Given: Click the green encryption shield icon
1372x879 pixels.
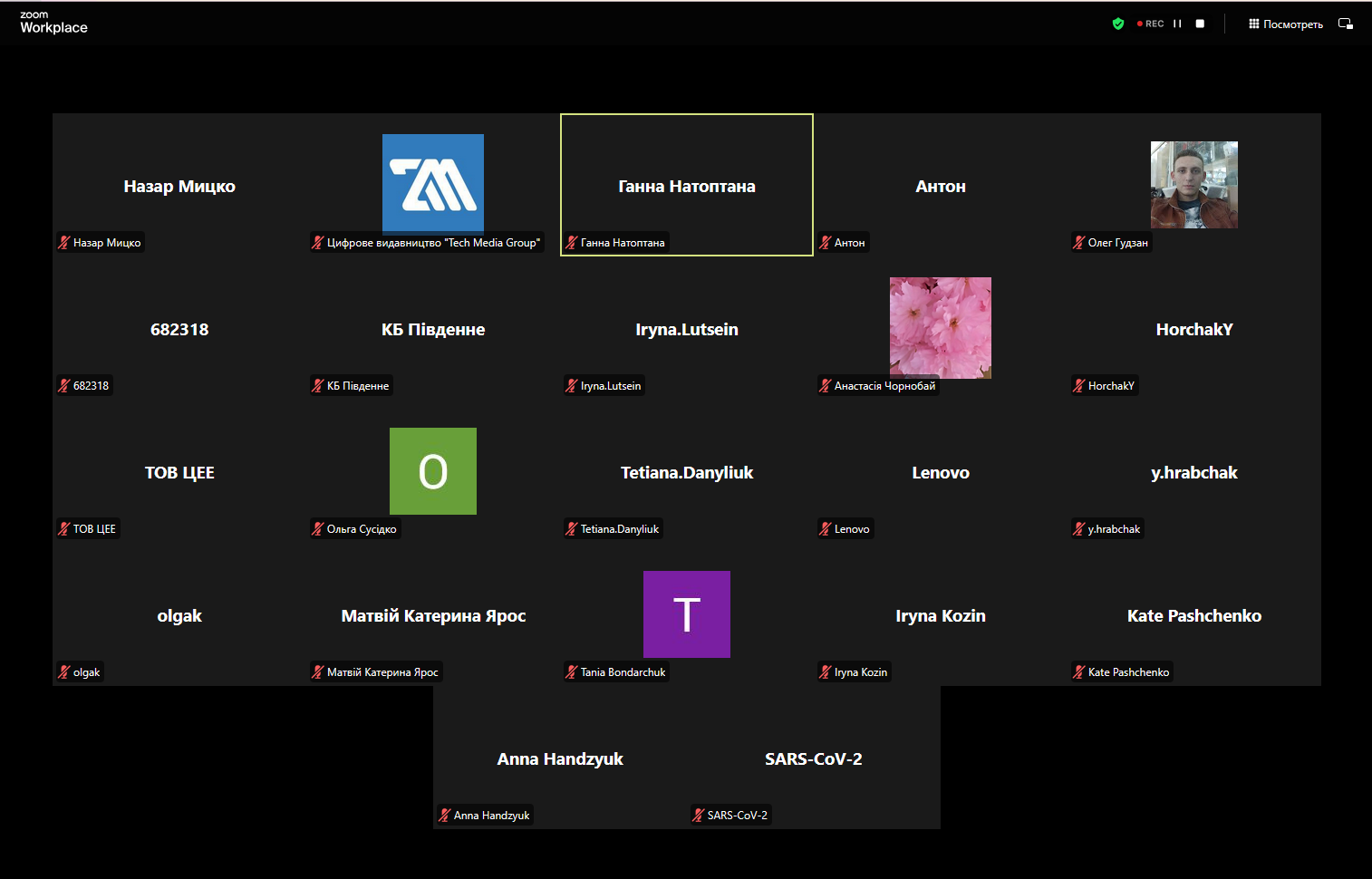Looking at the screenshot, I should 1118,24.
